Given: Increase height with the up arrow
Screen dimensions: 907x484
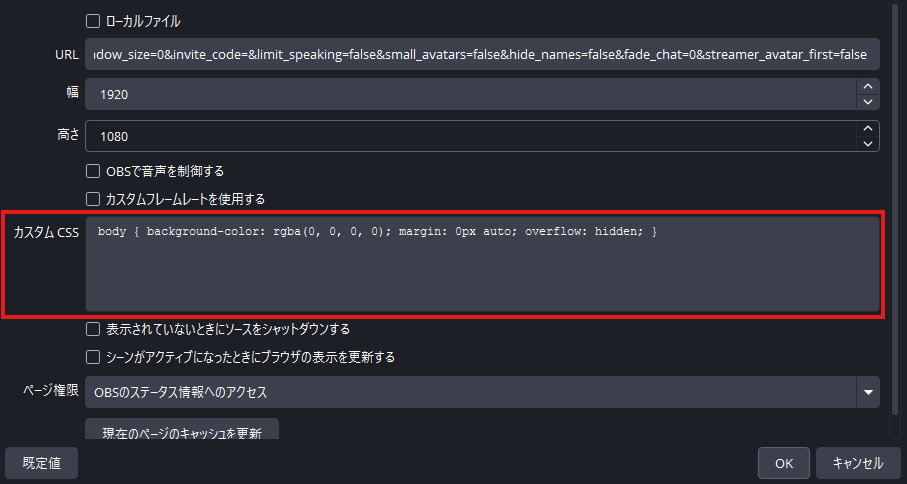Looking at the screenshot, I should click(867, 128).
